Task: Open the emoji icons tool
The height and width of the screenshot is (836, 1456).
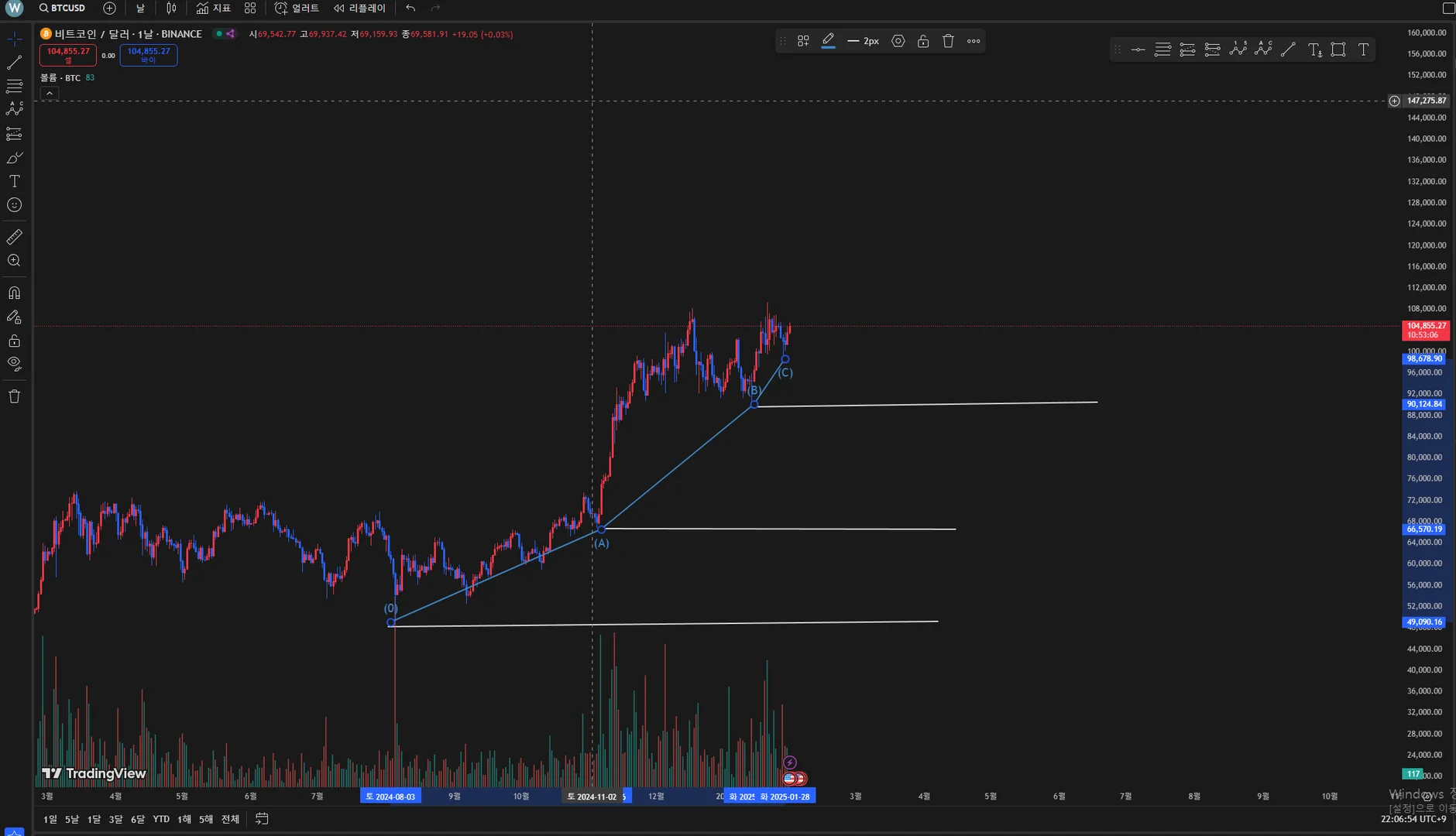Action: pyautogui.click(x=14, y=205)
